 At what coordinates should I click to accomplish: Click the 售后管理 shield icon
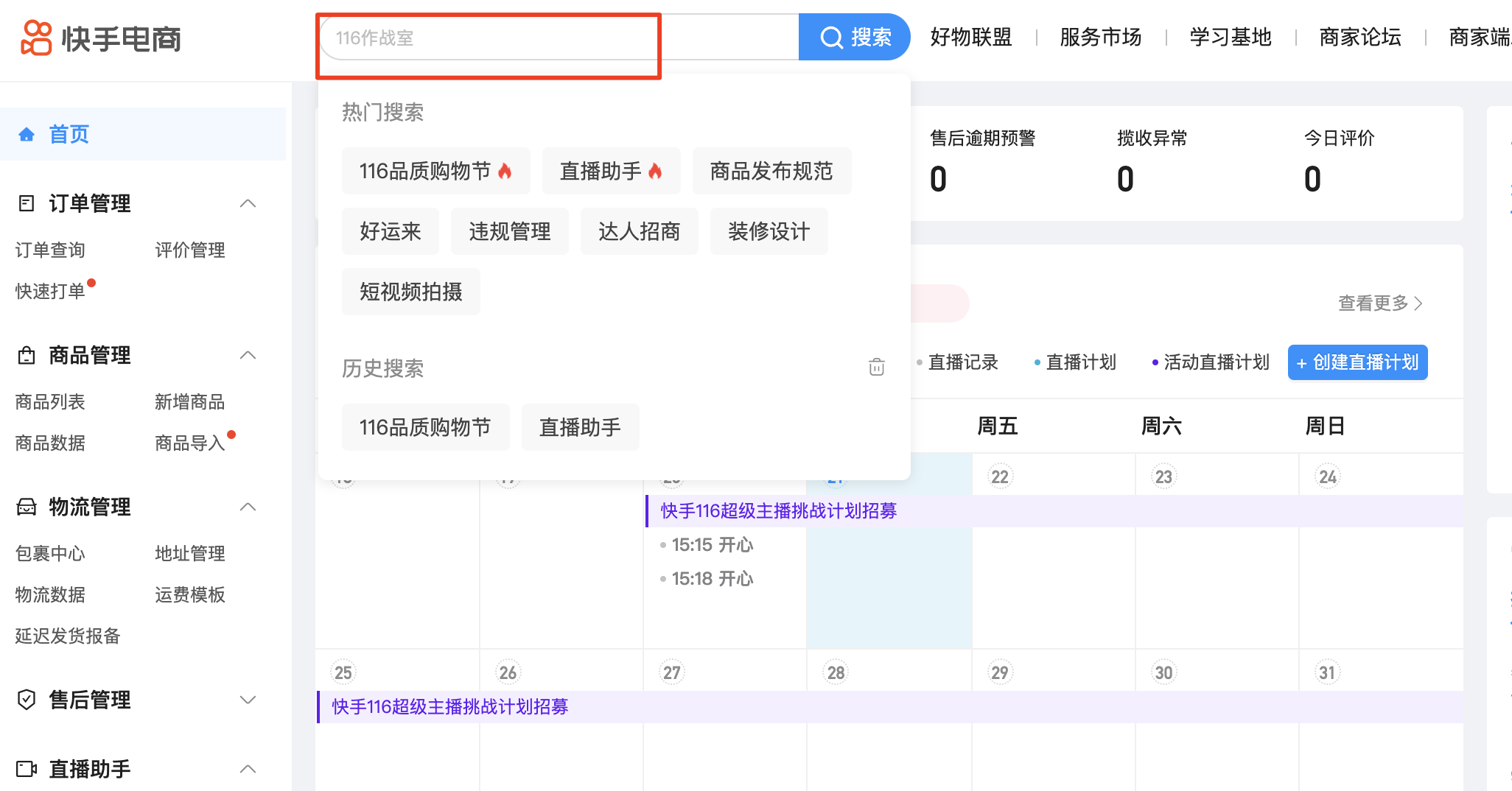tap(27, 700)
